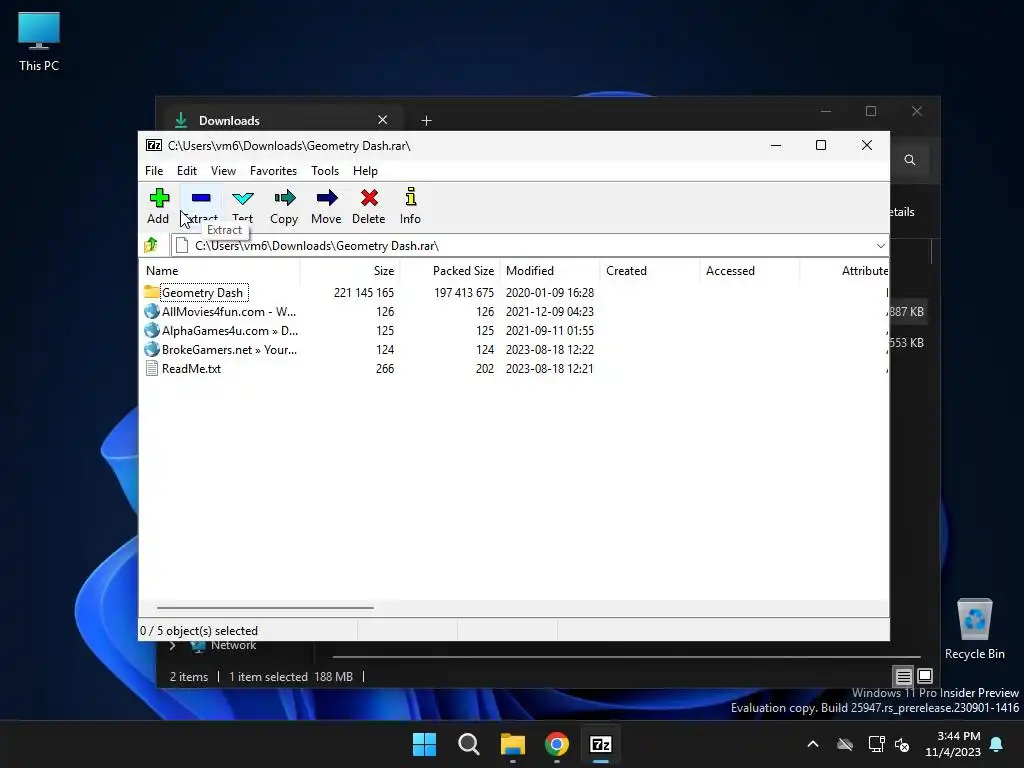Viewport: 1024px width, 768px height.
Task: Click the BrokeGamers.net file name
Action: [x=229, y=349]
